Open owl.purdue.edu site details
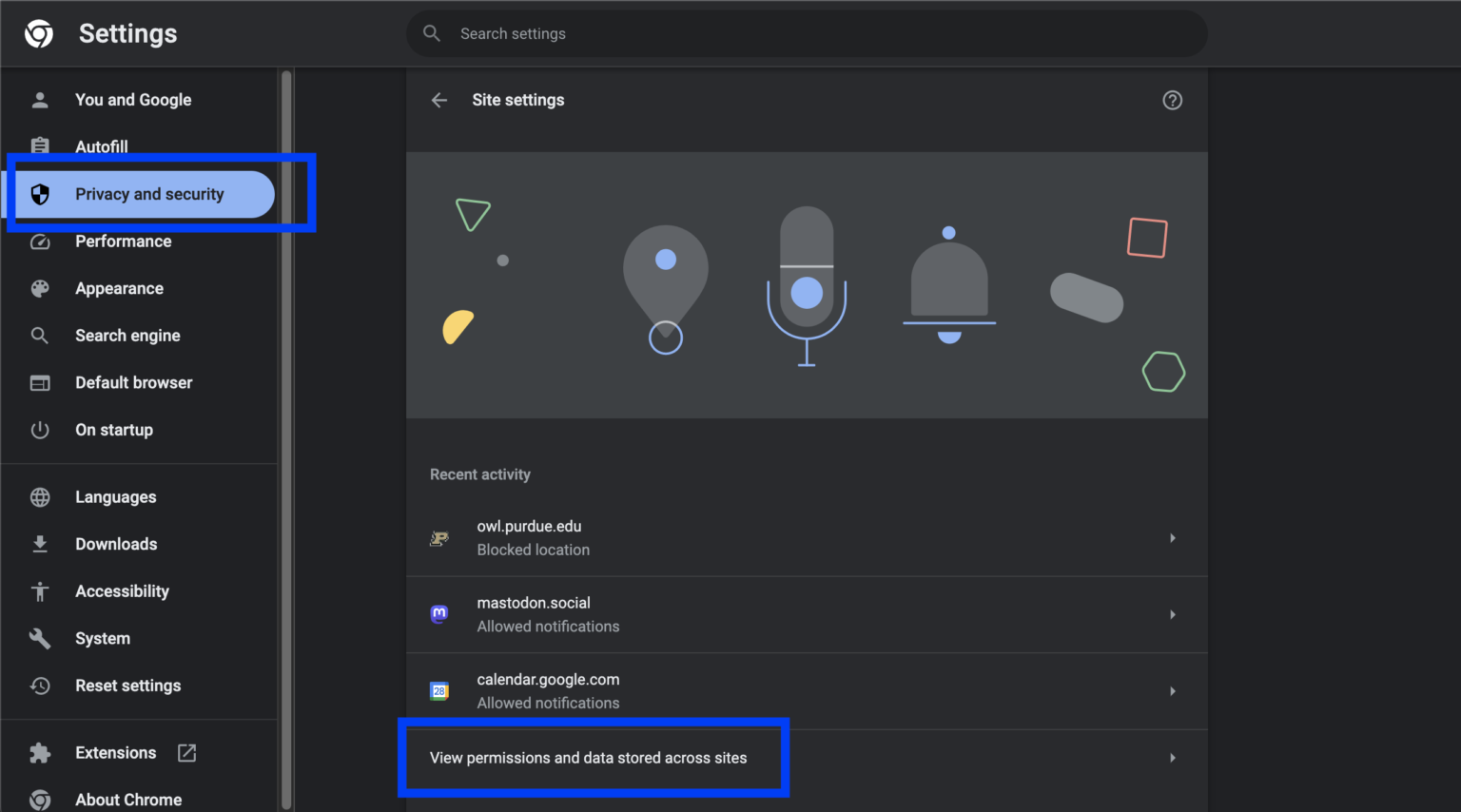This screenshot has height=812, width=1461. click(x=807, y=538)
